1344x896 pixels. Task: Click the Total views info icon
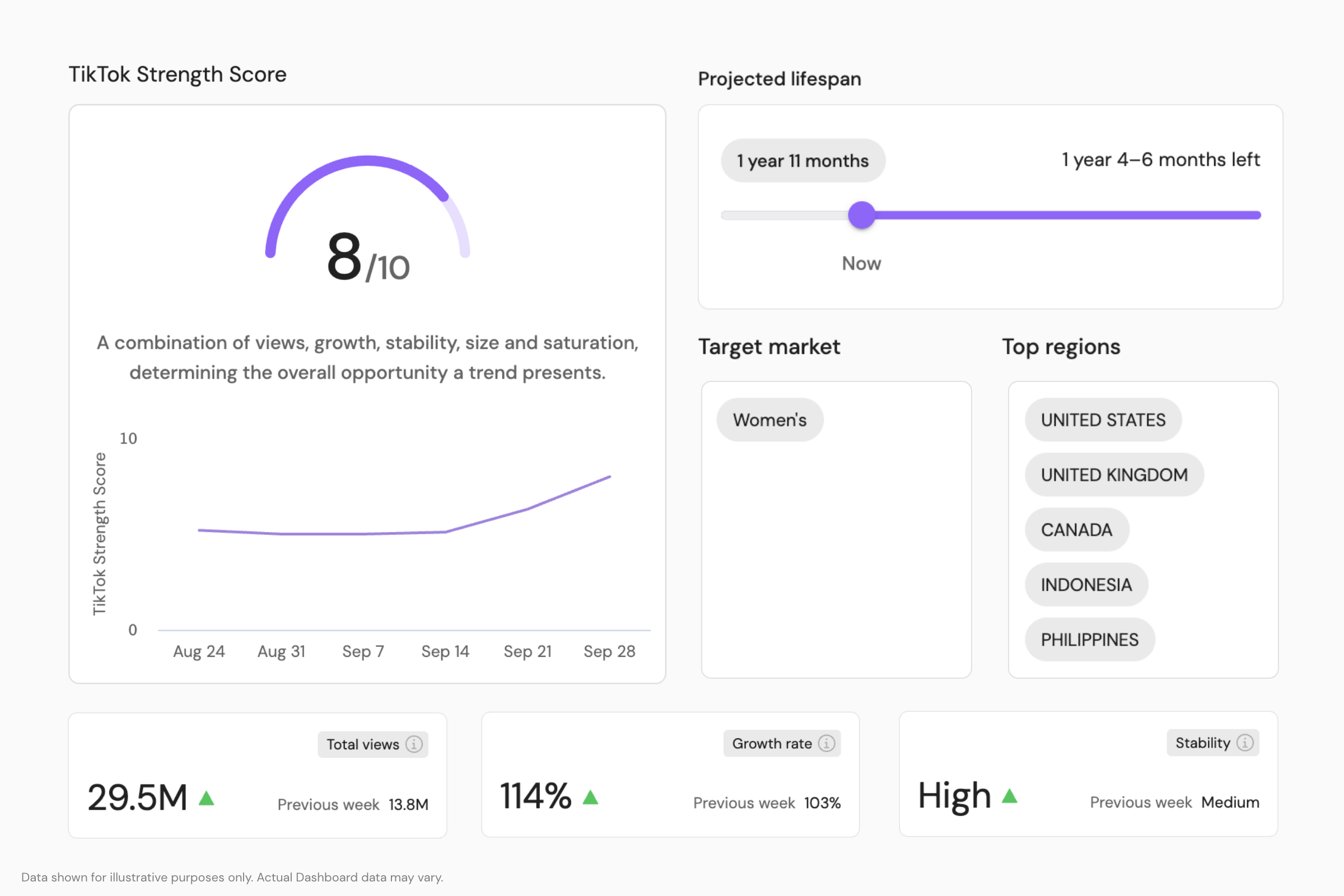click(x=414, y=744)
